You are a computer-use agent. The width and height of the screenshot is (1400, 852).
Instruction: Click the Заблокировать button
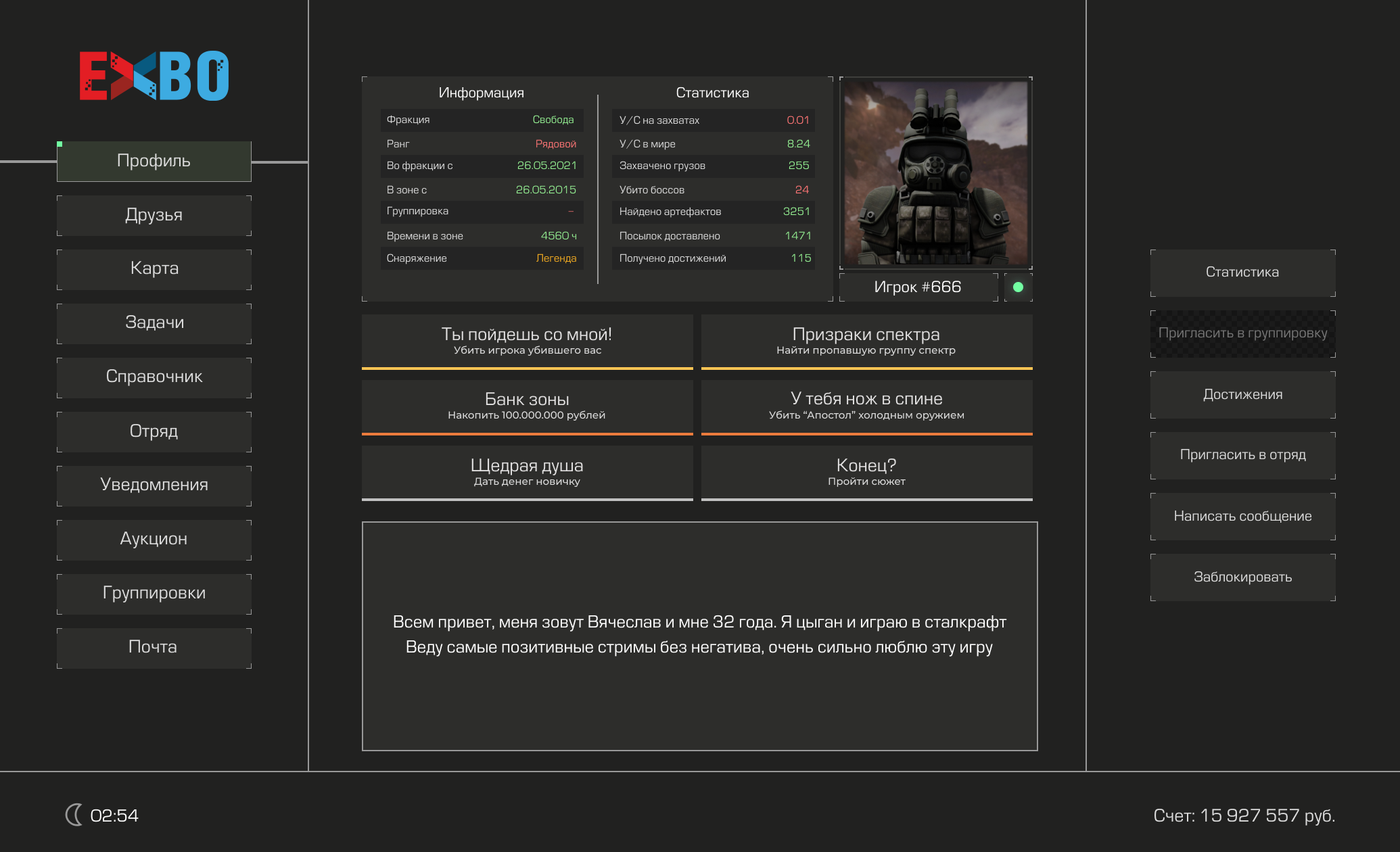point(1242,577)
